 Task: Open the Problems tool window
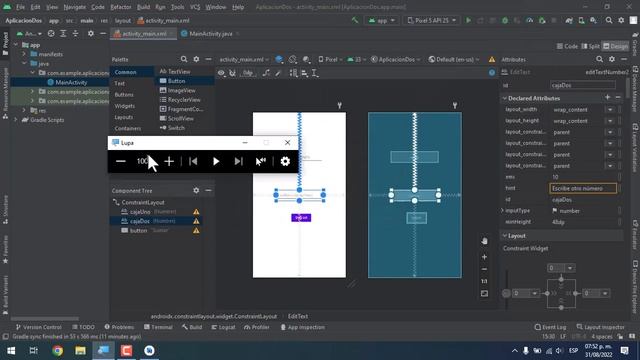(x=119, y=327)
